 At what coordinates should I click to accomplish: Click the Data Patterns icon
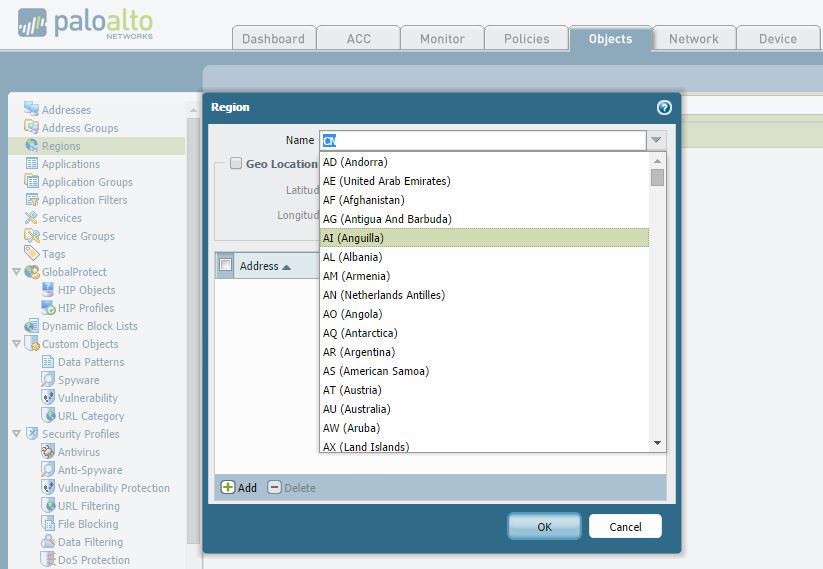48,361
